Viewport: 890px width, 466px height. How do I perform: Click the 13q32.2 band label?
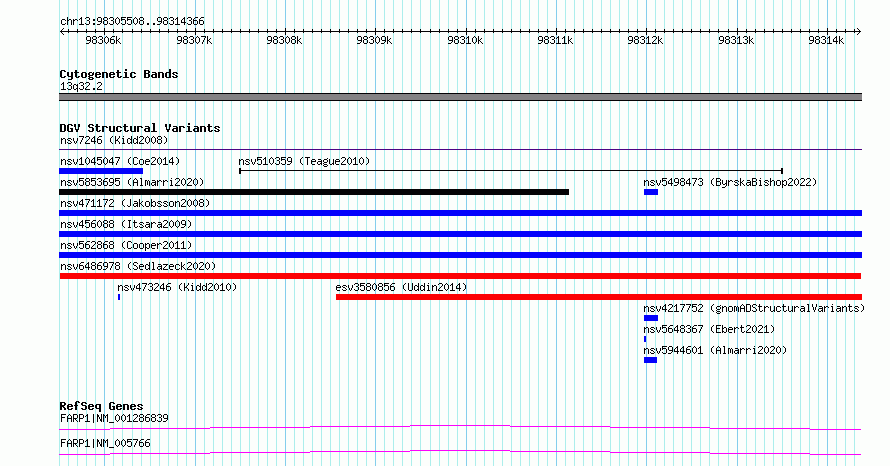point(81,86)
